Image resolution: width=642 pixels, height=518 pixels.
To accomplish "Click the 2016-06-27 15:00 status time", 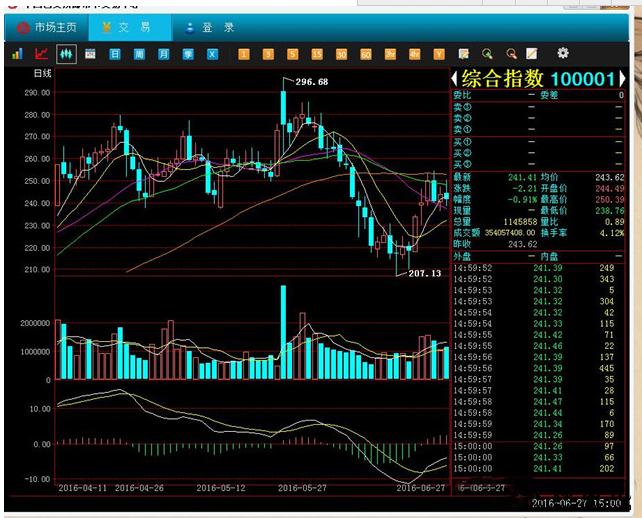I will coord(576,503).
